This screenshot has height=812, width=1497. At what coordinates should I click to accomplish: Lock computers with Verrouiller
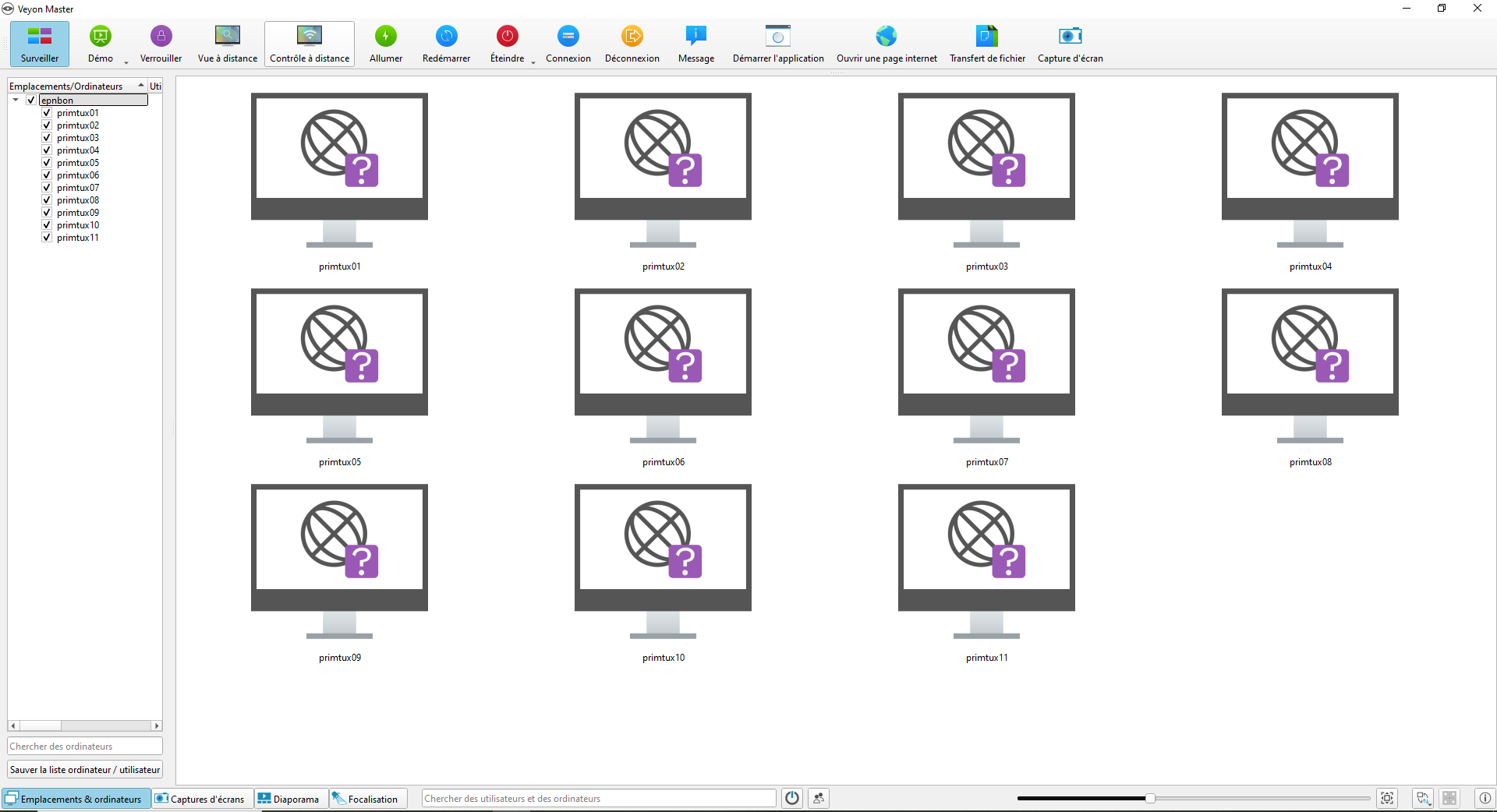pos(161,44)
